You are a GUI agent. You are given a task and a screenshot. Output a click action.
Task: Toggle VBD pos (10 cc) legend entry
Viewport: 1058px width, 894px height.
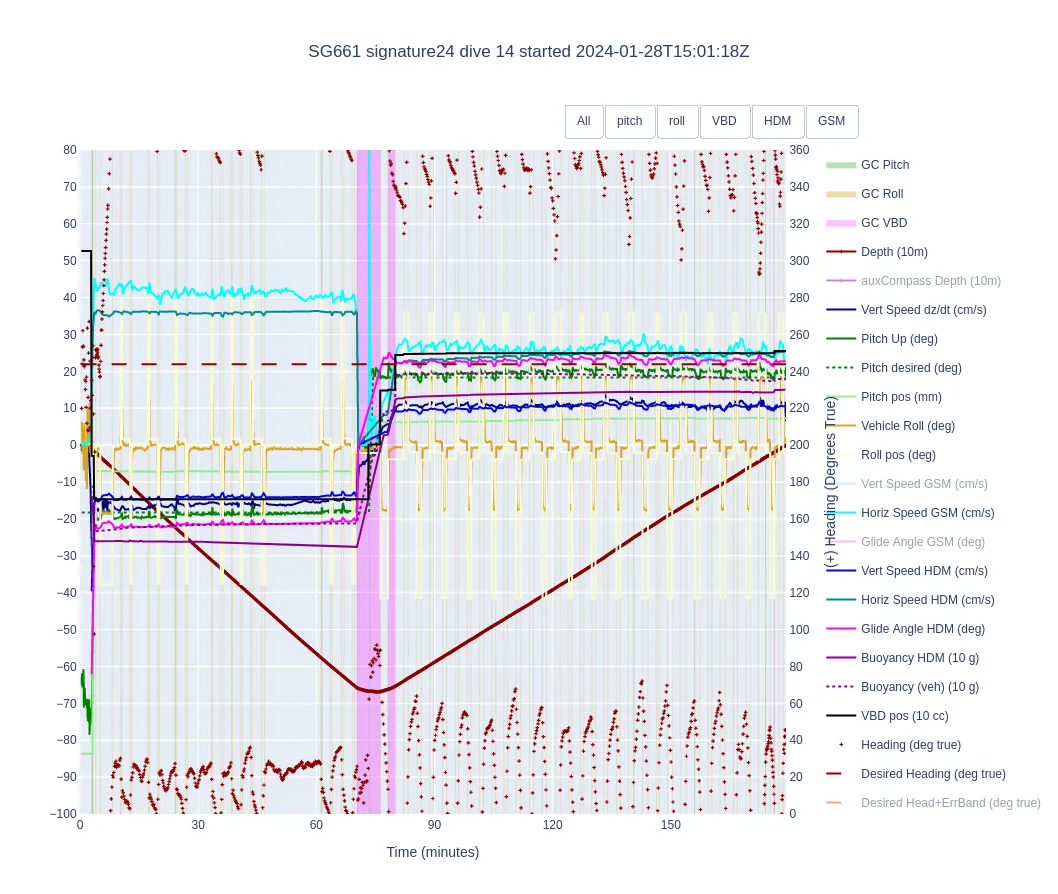coord(904,716)
